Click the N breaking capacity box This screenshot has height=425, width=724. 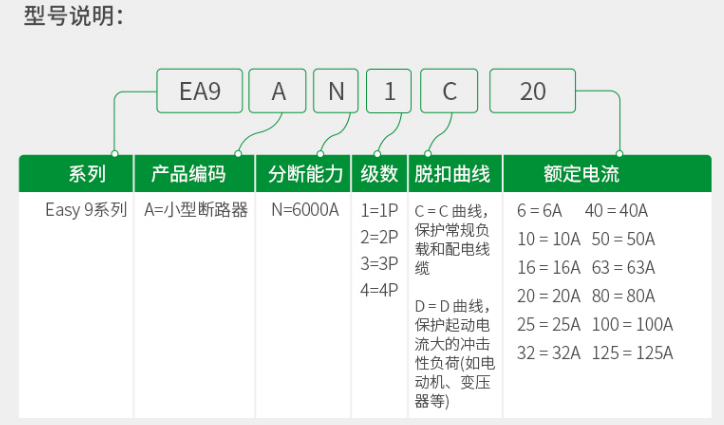click(336, 91)
